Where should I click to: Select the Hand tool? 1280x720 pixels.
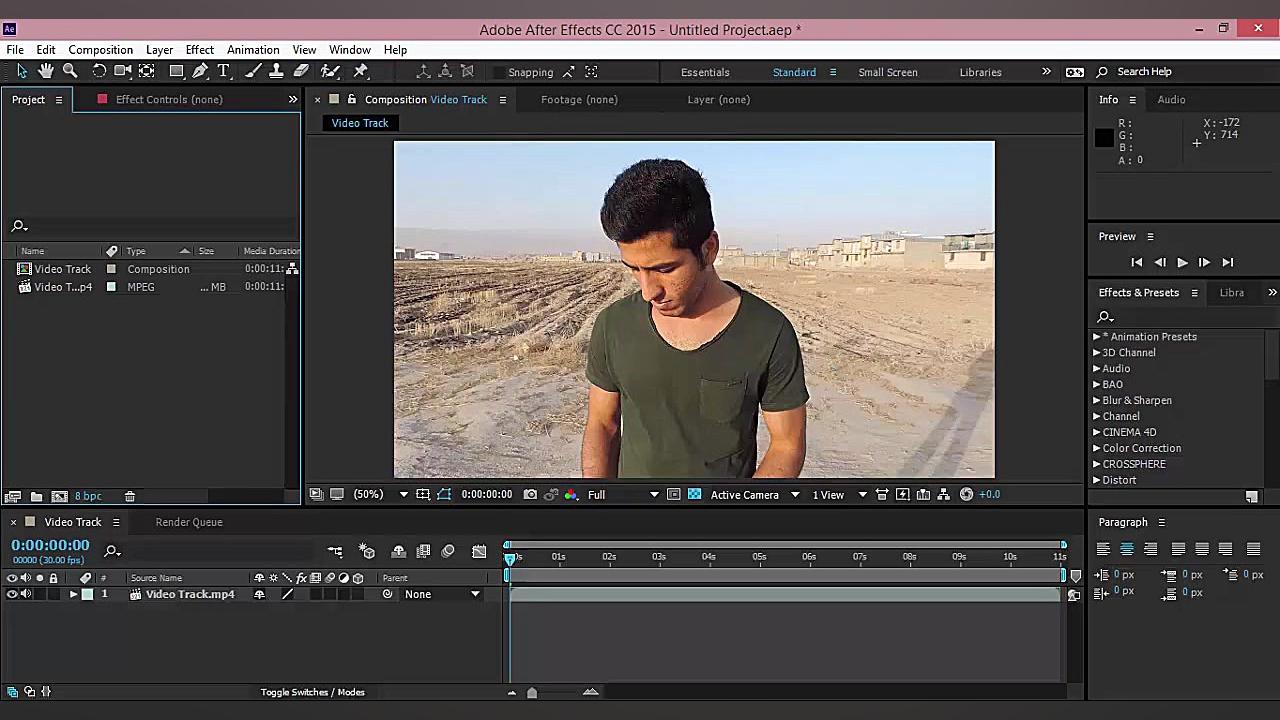(45, 71)
